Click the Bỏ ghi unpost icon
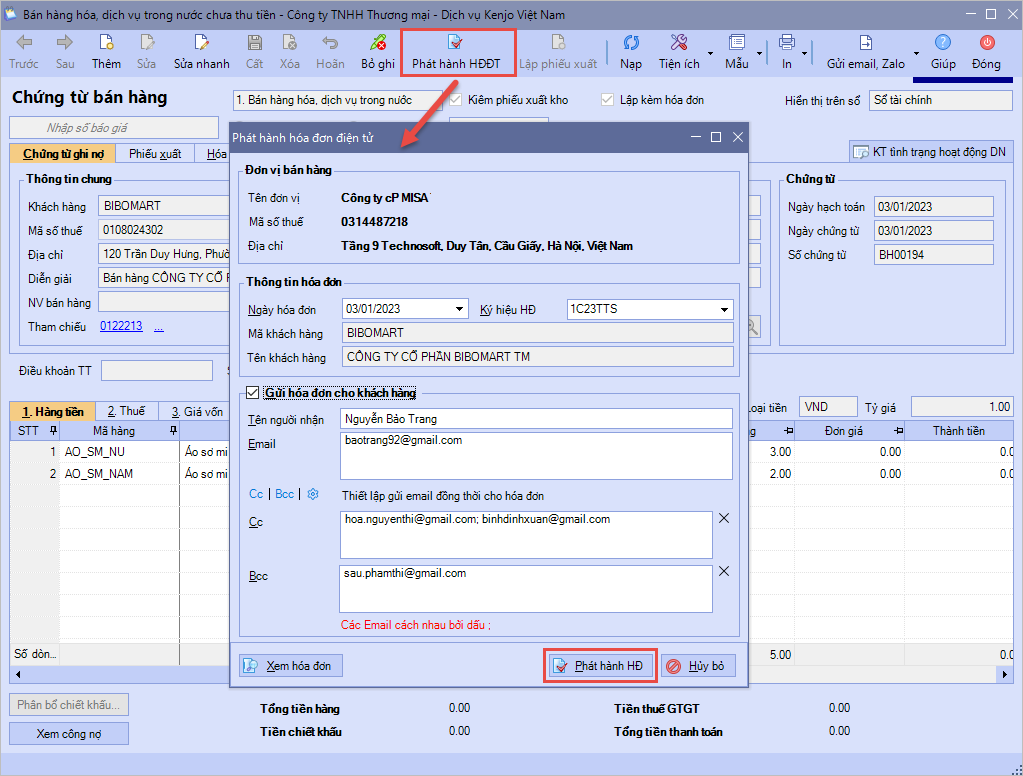This screenshot has width=1023, height=776. point(378,43)
